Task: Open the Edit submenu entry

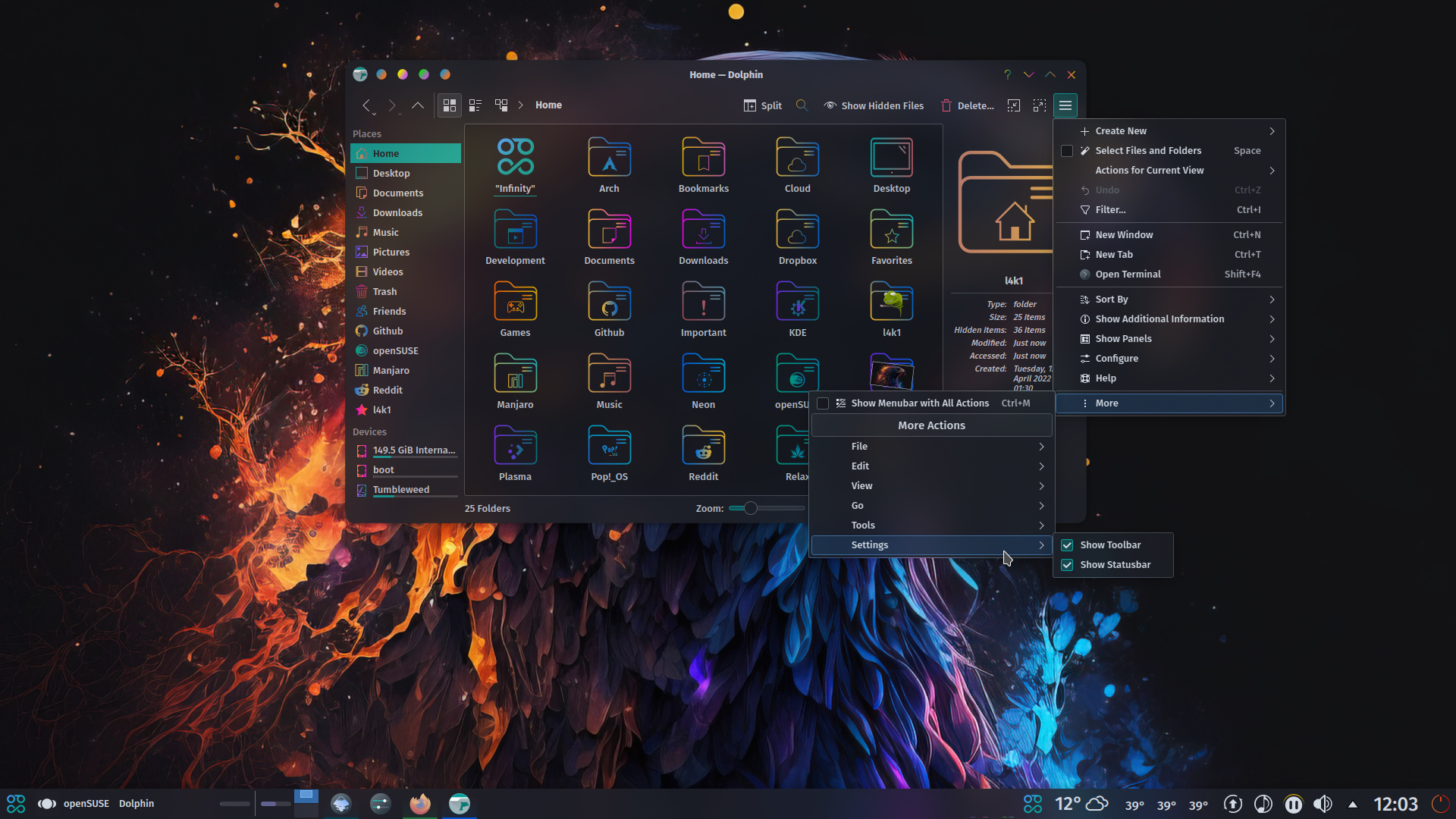Action: pyautogui.click(x=932, y=466)
